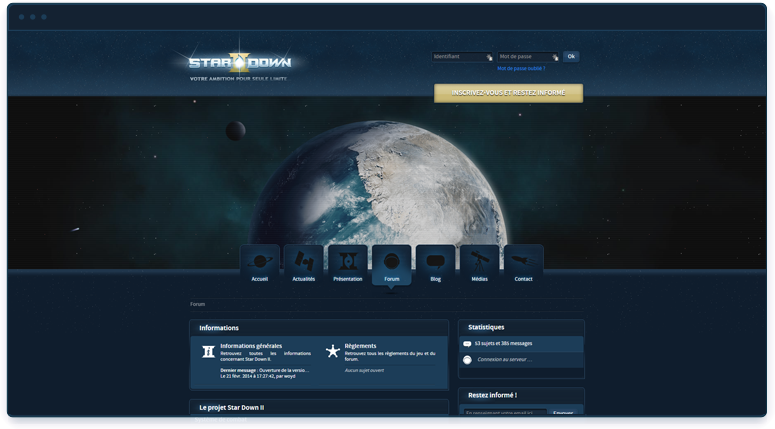Image resolution: width=775 pixels, height=429 pixels.
Task: Click the Star Down II logo
Action: [x=240, y=63]
